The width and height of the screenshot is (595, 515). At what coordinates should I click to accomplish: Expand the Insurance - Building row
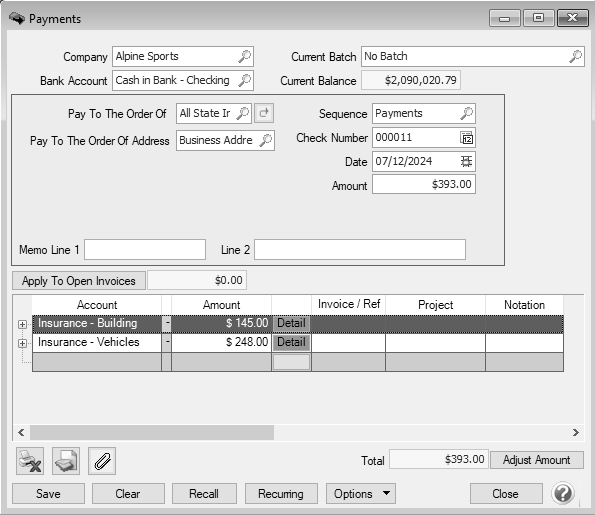pos(22,324)
